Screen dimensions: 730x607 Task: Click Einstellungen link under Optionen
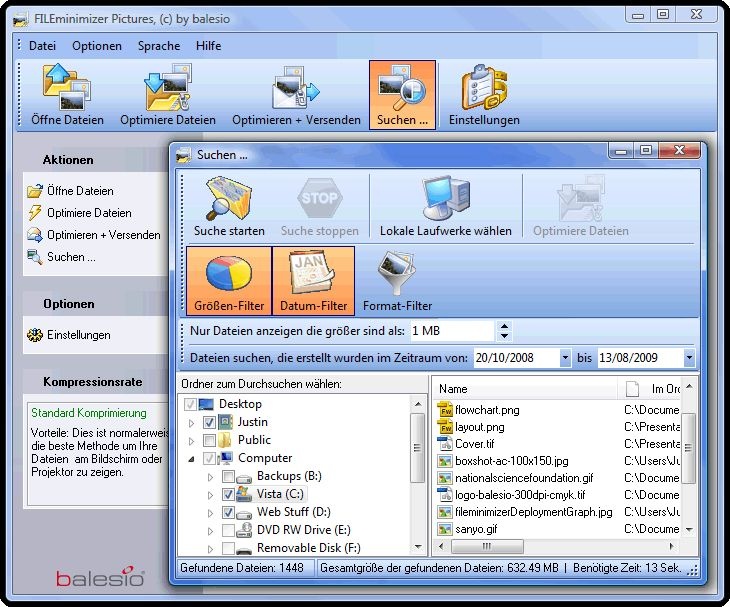point(79,335)
